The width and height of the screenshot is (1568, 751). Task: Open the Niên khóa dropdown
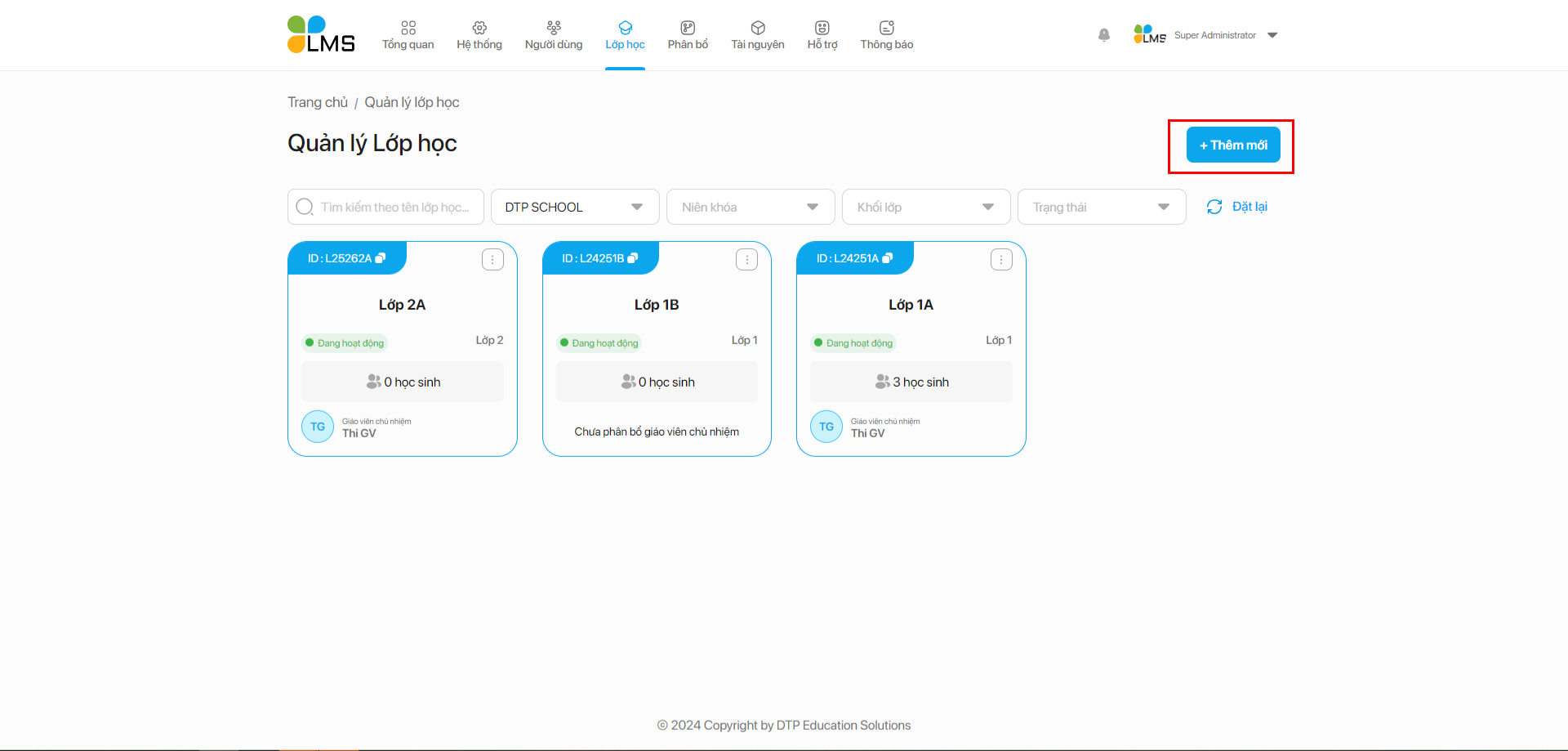[750, 207]
